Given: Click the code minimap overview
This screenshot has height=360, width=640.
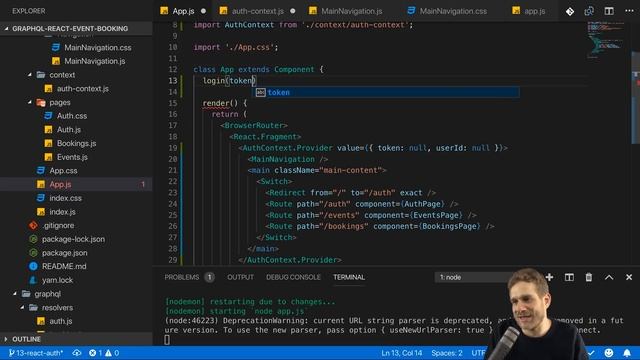Looking at the screenshot, I should (x=605, y=41).
